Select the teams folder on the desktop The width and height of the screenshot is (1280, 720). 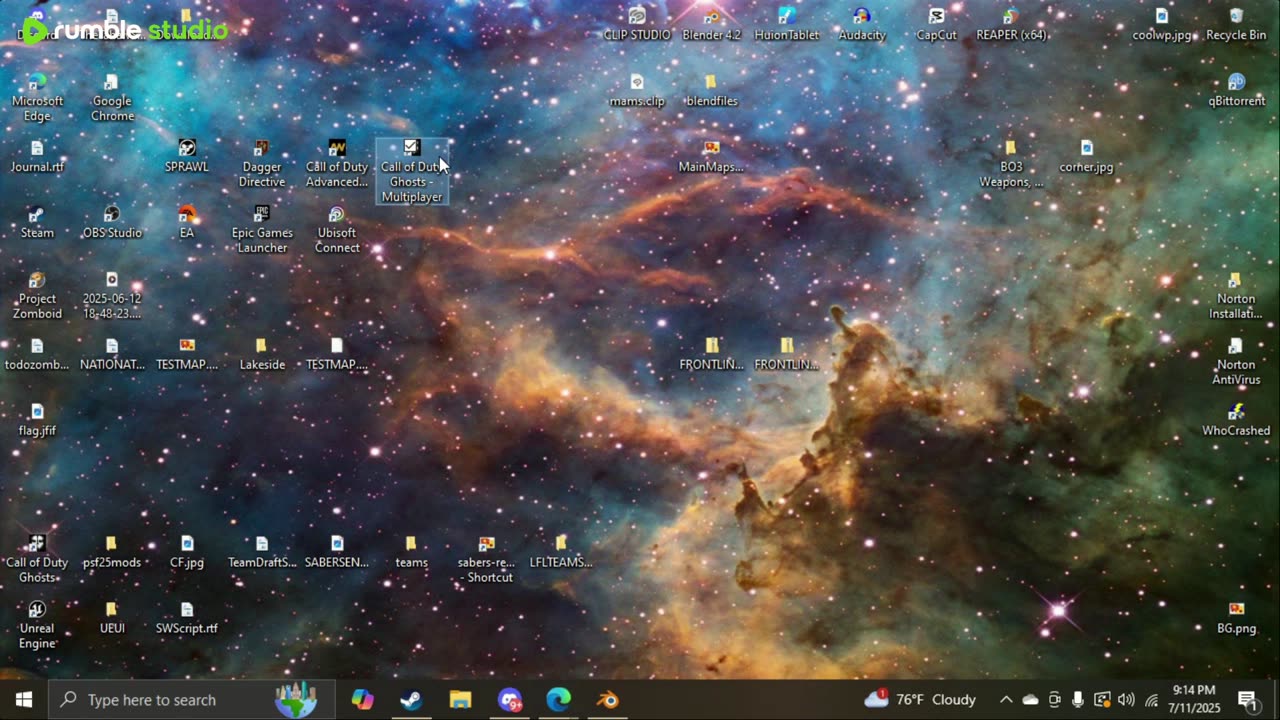click(412, 552)
